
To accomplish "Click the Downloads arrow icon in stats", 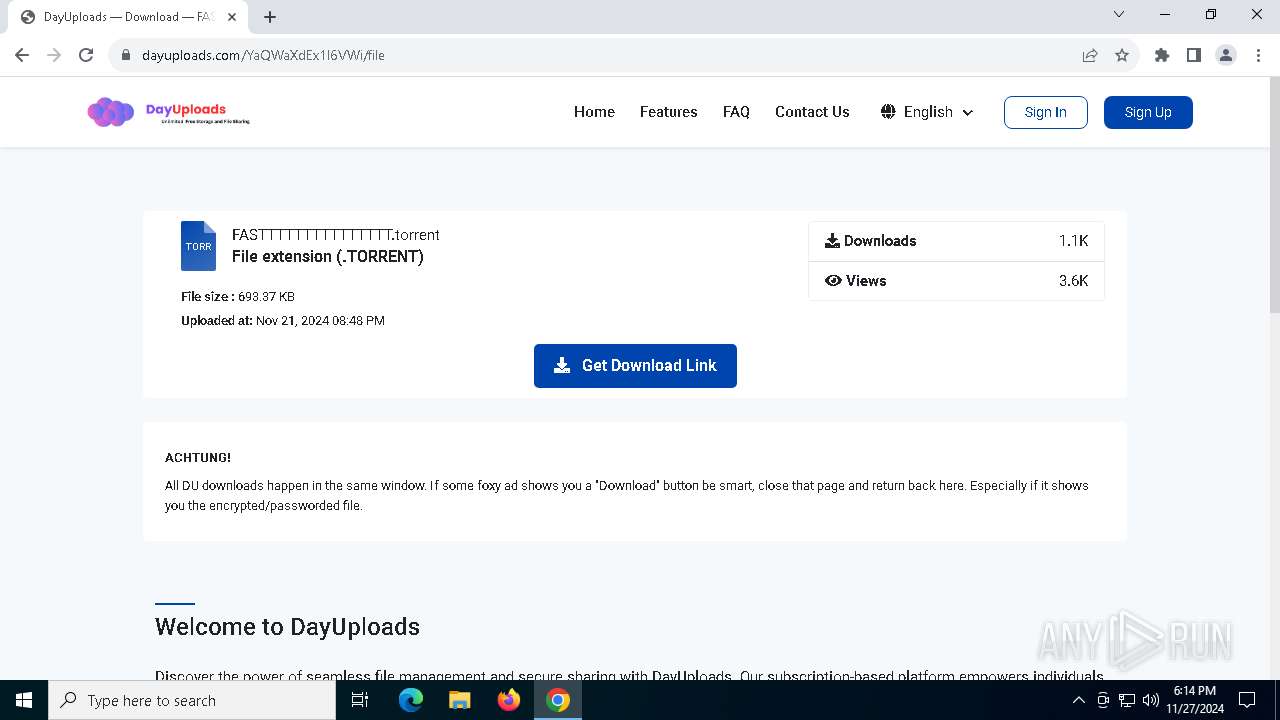I will (x=832, y=241).
